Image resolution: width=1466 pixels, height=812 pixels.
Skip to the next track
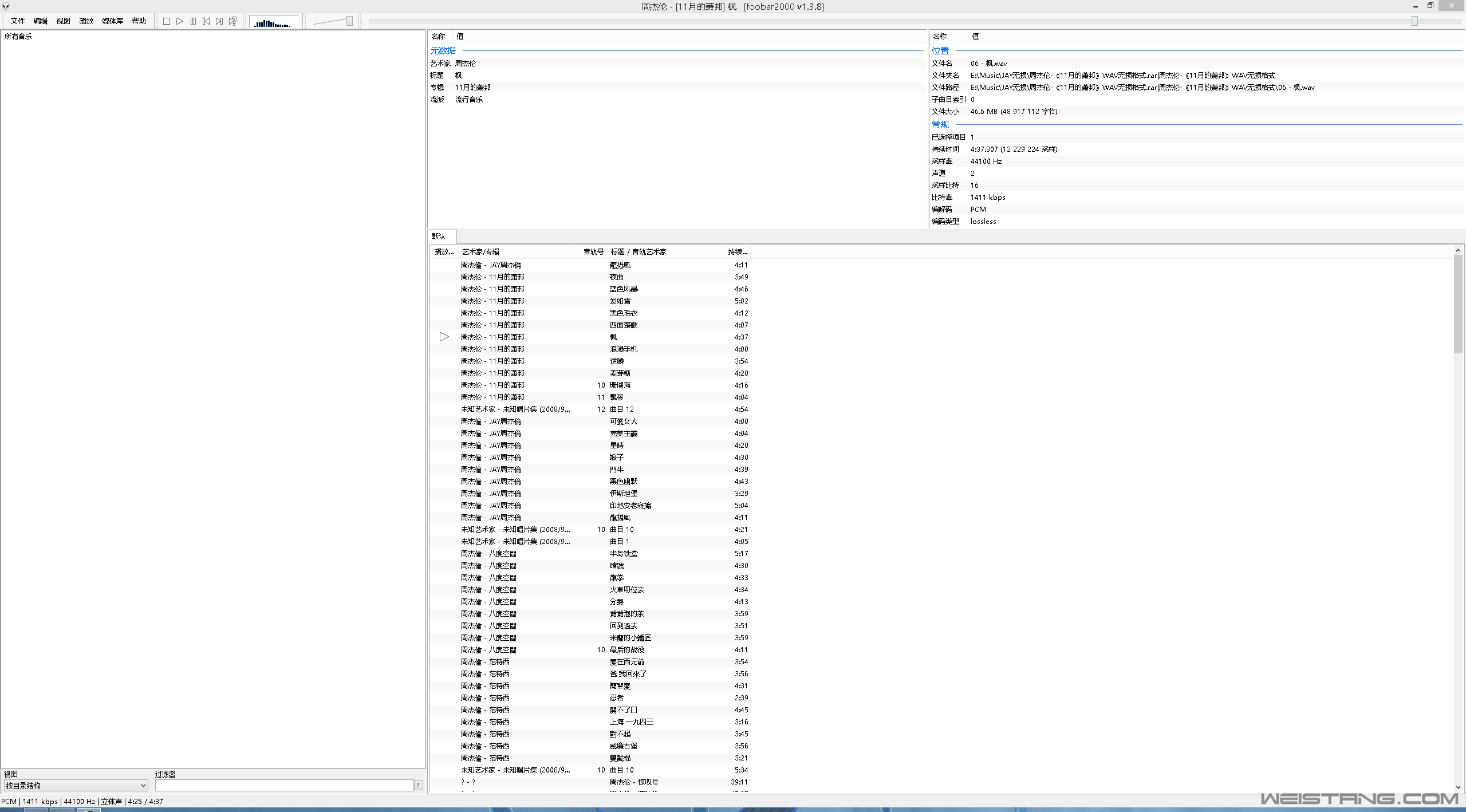(x=219, y=21)
